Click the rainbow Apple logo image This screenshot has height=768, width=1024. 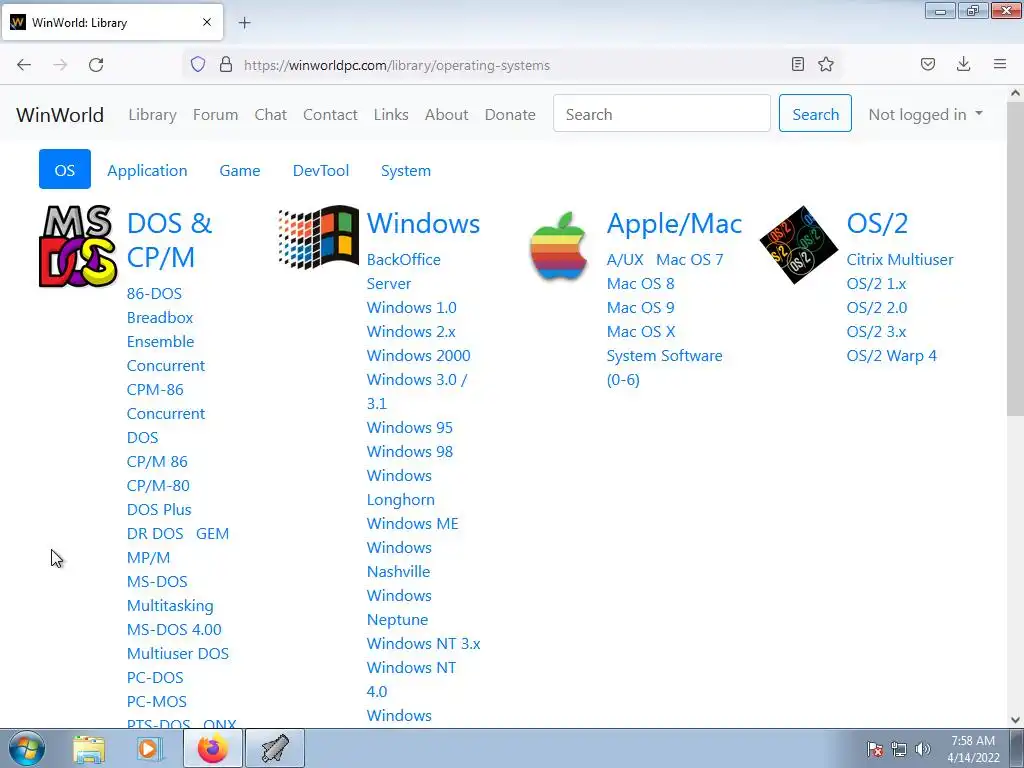tap(558, 246)
